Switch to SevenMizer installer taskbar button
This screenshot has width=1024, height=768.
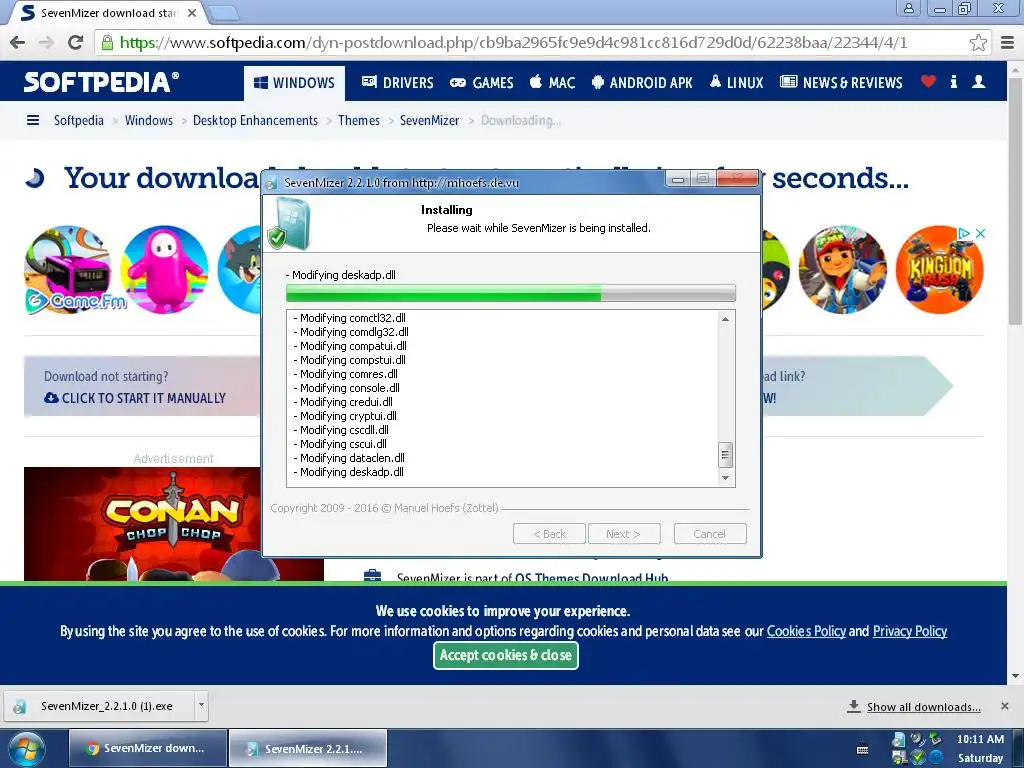click(308, 748)
